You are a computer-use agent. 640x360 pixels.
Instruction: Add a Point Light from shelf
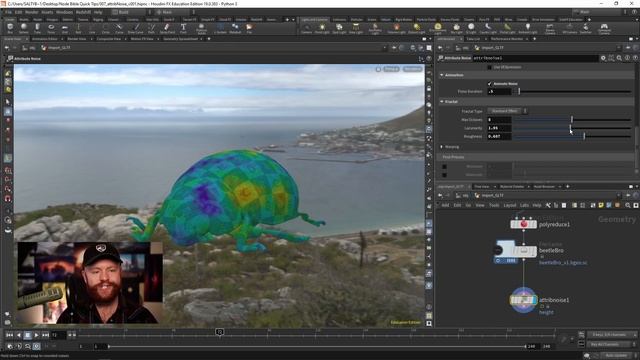coord(322,28)
